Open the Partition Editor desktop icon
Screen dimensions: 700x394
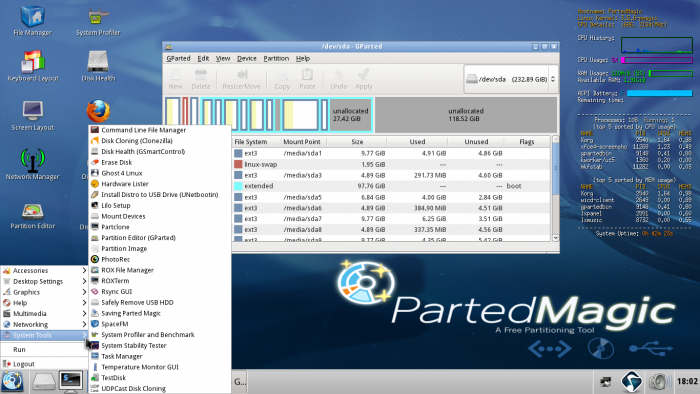[x=33, y=215]
